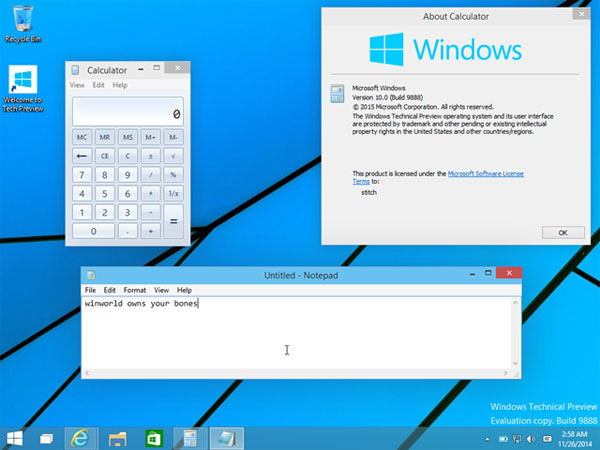
Task: Open the Notepad File menu
Action: click(x=91, y=290)
